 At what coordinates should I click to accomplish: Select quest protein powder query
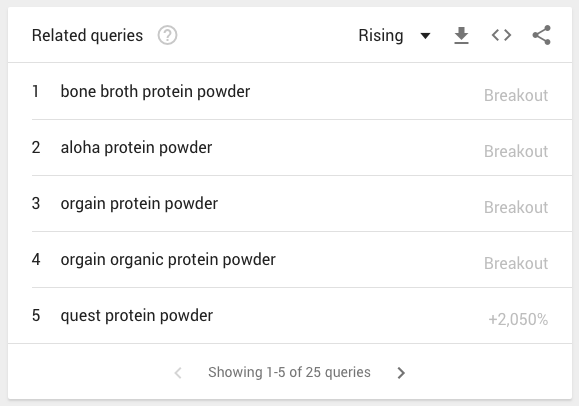pyautogui.click(x=137, y=315)
